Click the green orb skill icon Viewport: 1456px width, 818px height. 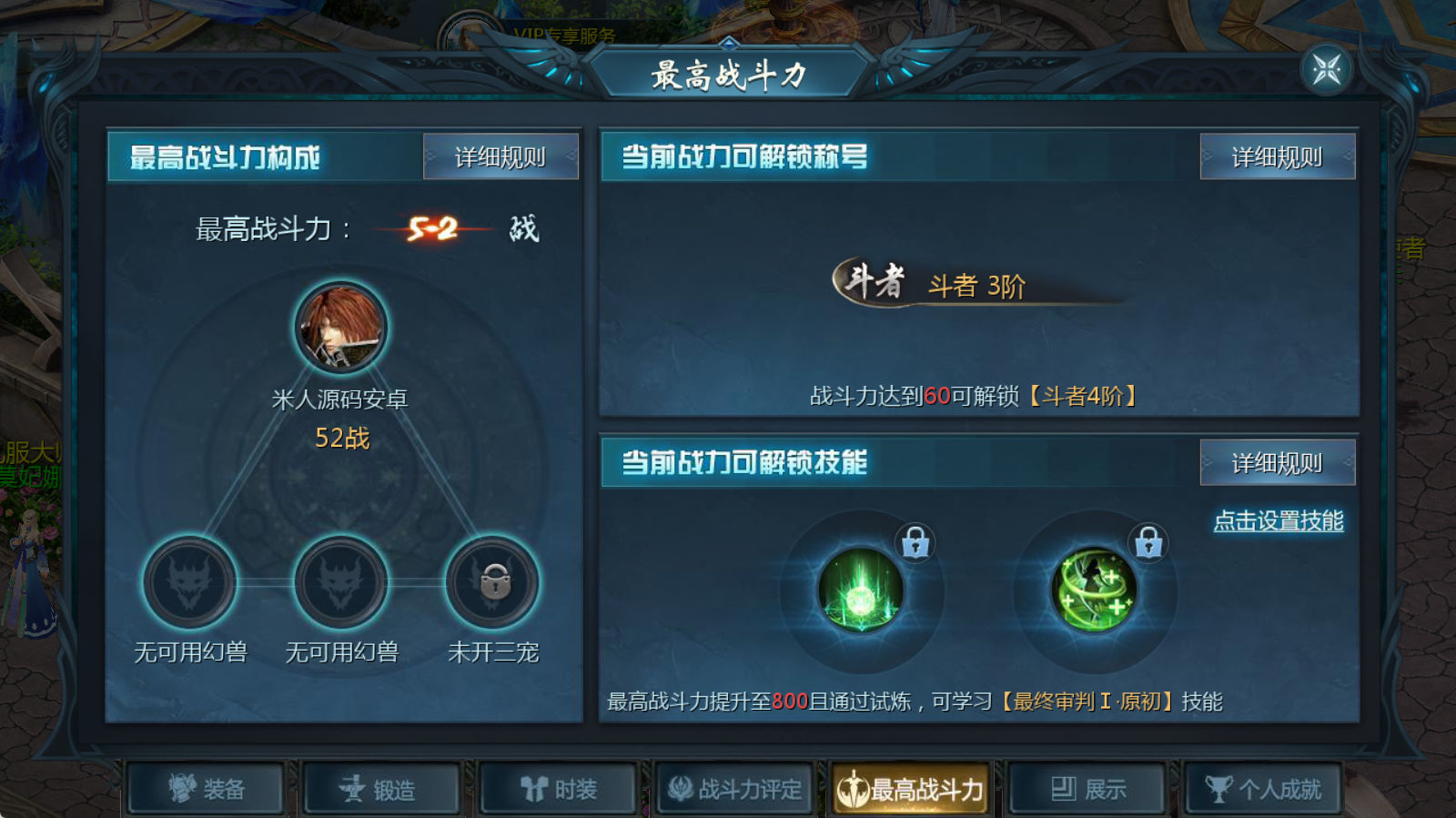(861, 591)
